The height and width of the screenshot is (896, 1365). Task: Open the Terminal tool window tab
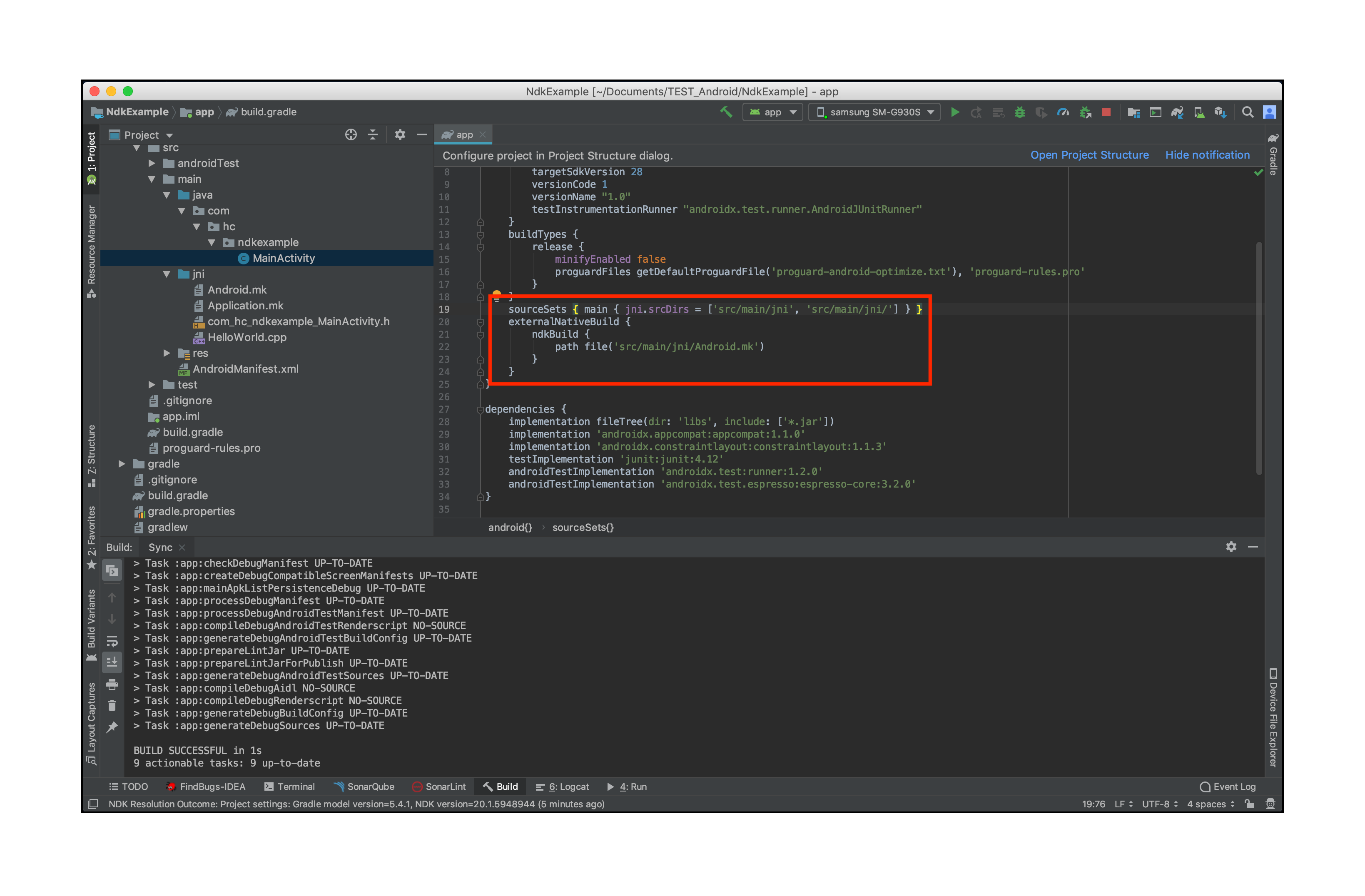[x=290, y=786]
